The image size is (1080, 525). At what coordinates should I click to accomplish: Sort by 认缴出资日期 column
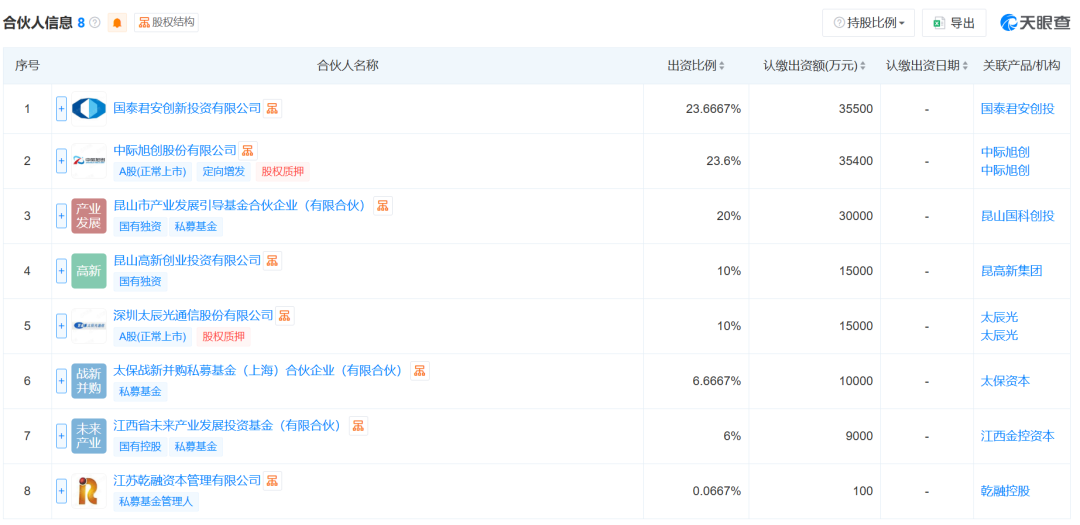click(927, 66)
